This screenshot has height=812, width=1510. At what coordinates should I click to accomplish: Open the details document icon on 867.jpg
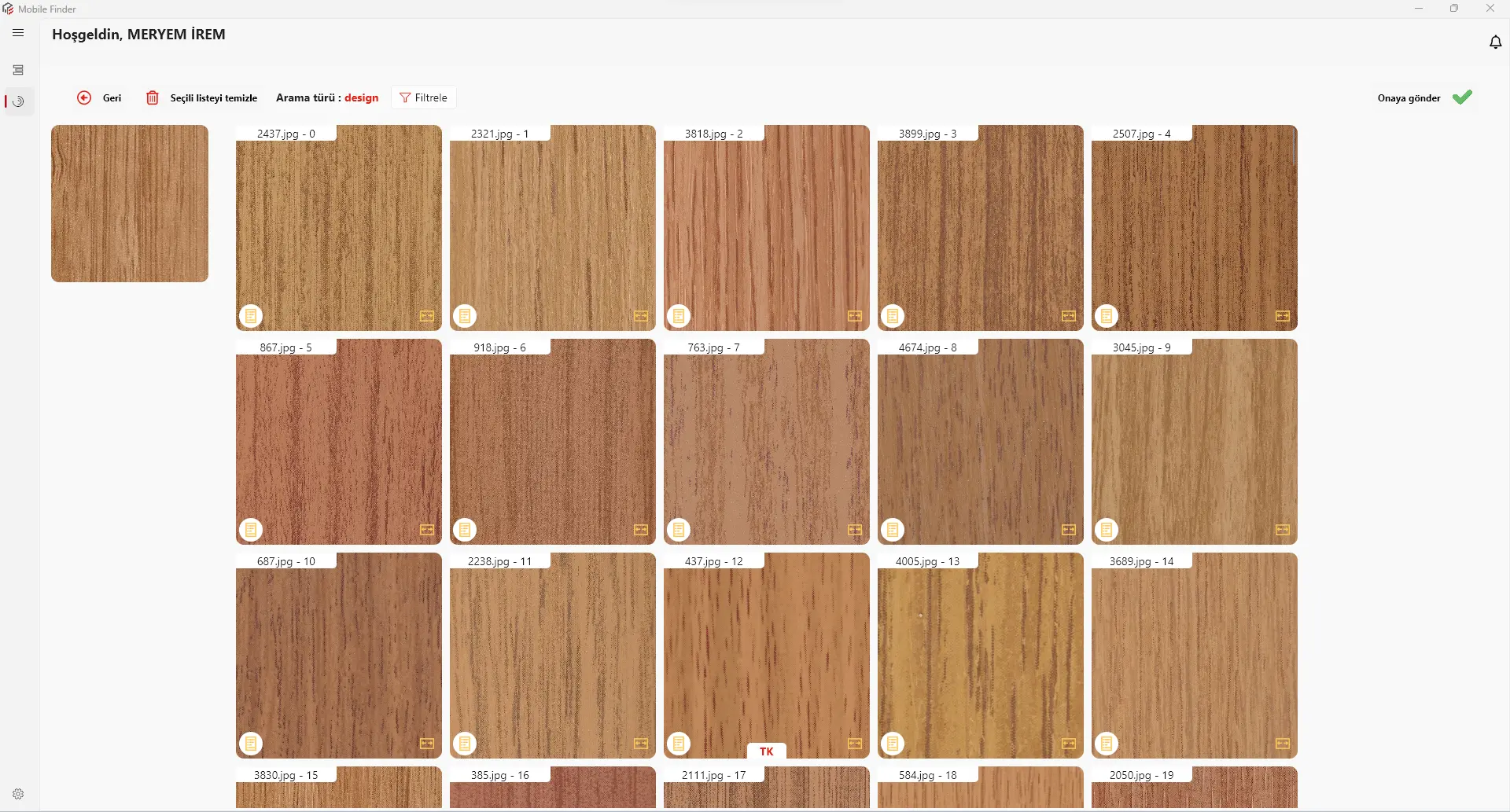click(251, 530)
